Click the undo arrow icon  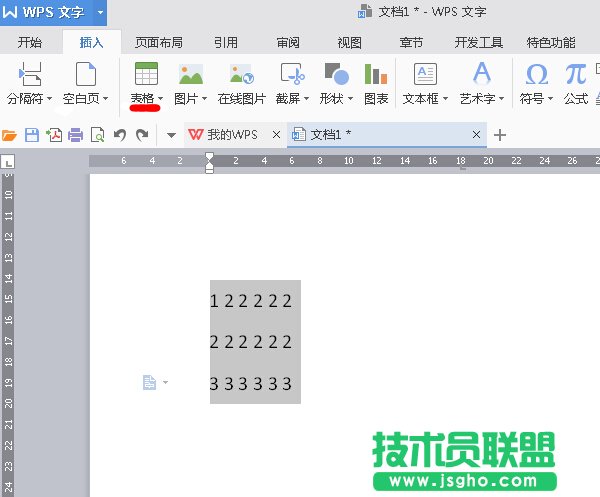pos(120,135)
